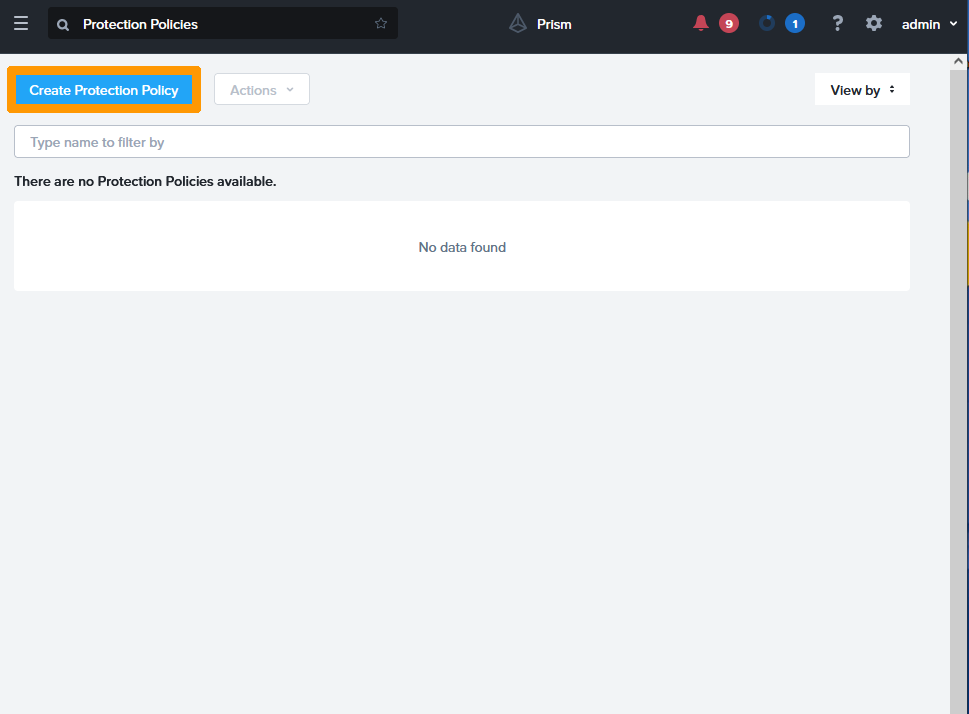Image resolution: width=969 pixels, height=714 pixels.
Task: Open help with the question mark icon
Action: (838, 24)
